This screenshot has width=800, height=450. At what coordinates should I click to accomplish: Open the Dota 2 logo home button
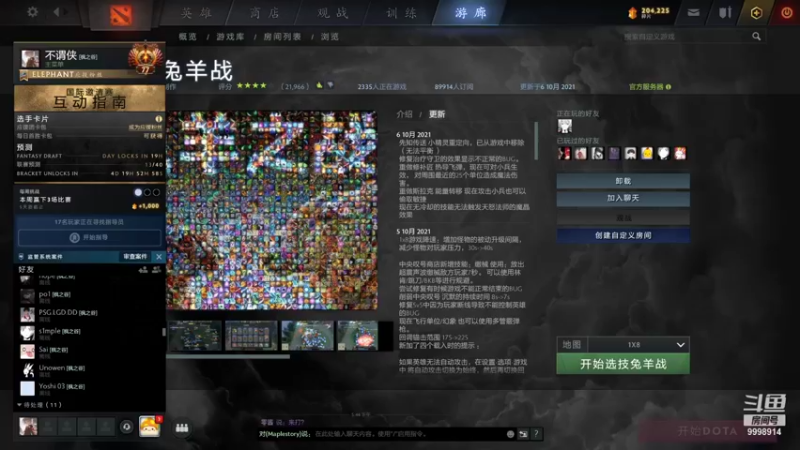121,15
